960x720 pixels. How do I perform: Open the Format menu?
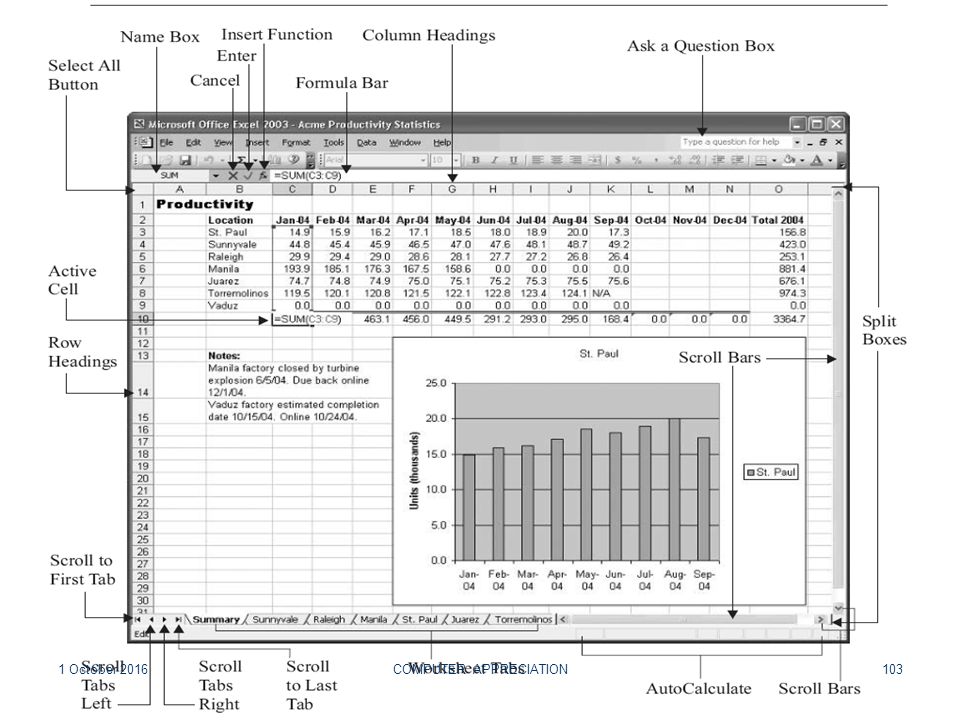(x=296, y=143)
